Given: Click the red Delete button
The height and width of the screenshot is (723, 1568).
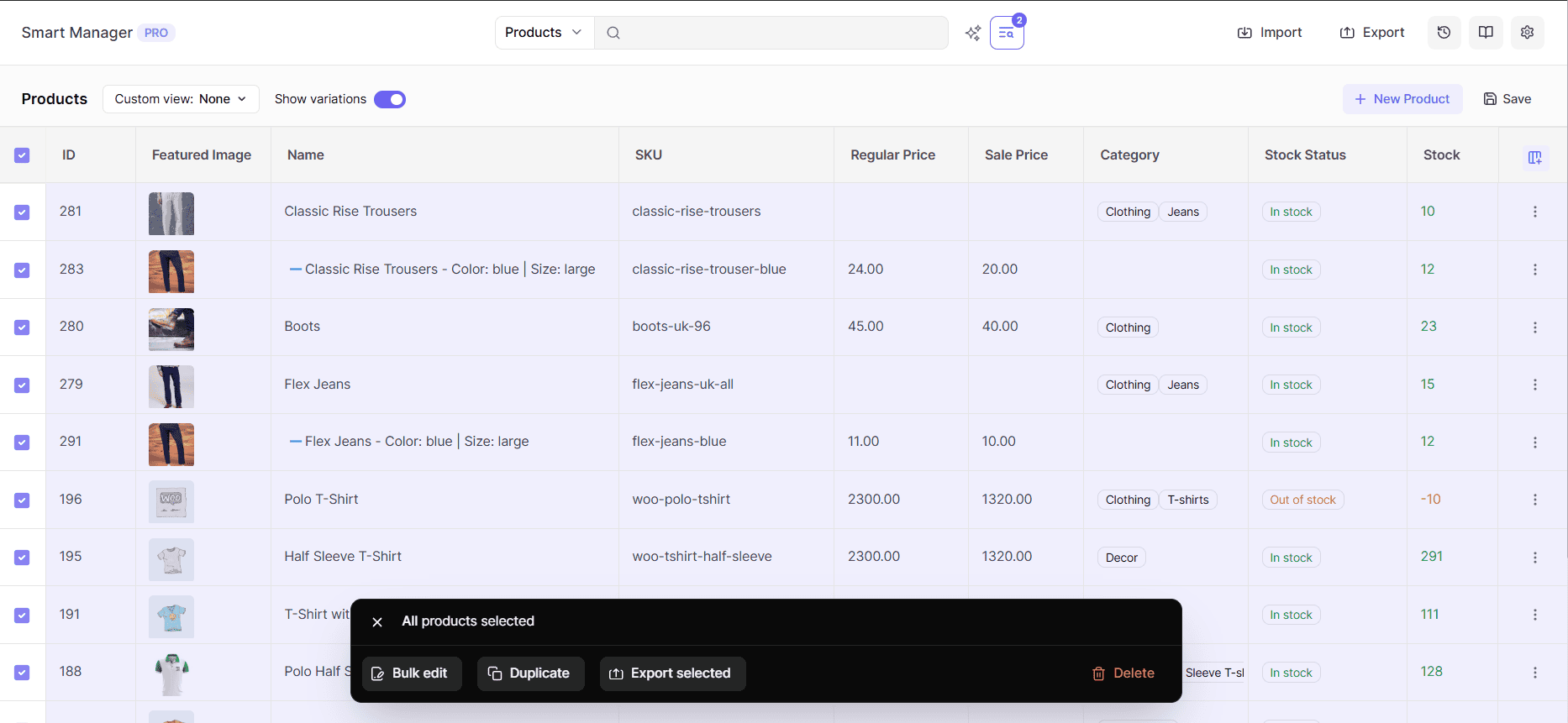Looking at the screenshot, I should tap(1123, 673).
